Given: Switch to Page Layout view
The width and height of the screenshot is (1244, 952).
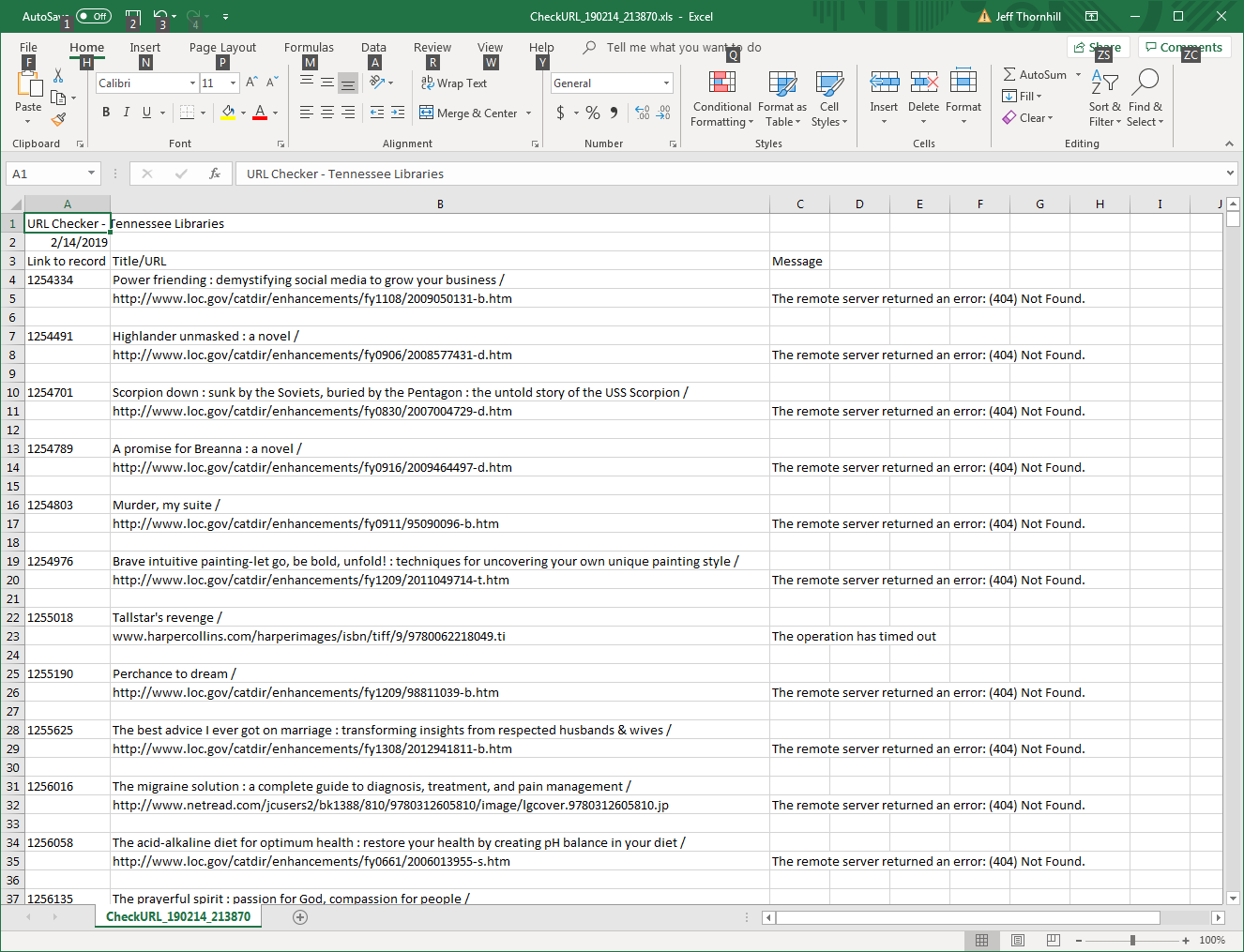Looking at the screenshot, I should click(x=1018, y=940).
